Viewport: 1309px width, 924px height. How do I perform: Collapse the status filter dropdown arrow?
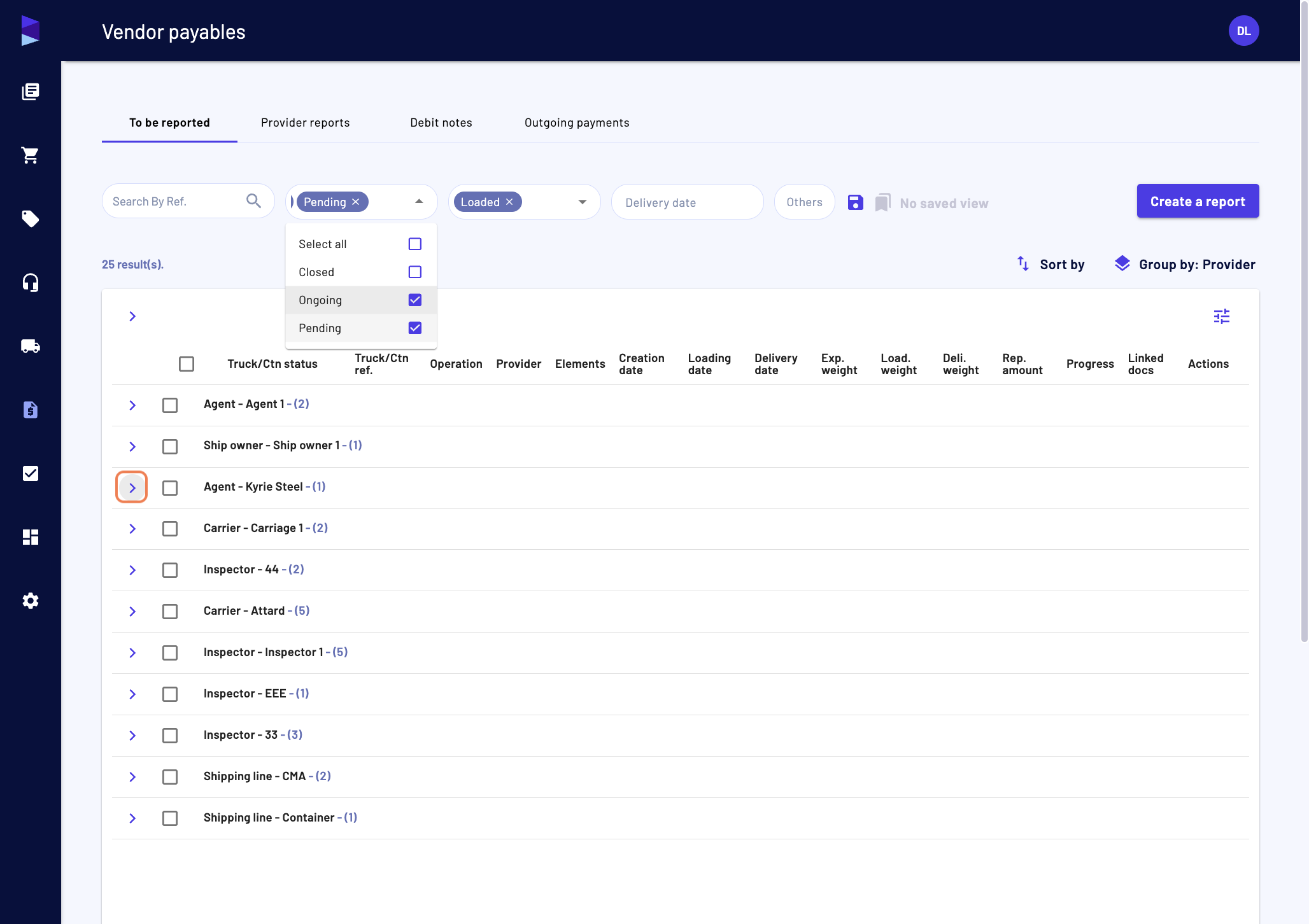tap(419, 202)
